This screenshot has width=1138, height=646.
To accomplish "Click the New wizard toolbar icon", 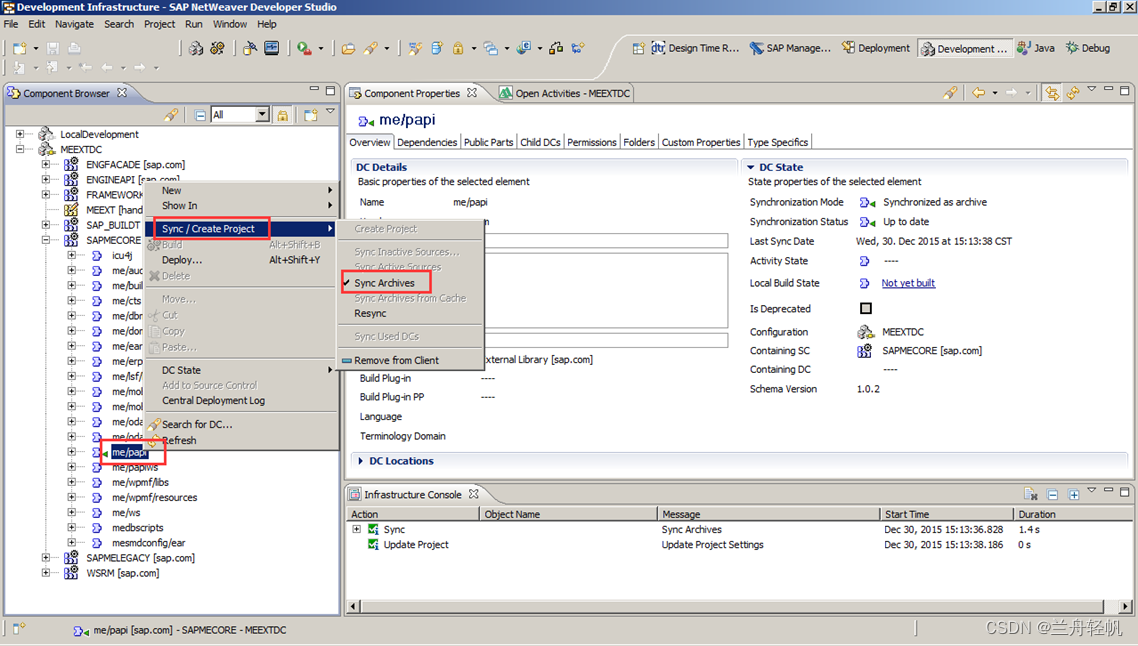I will pyautogui.click(x=20, y=49).
